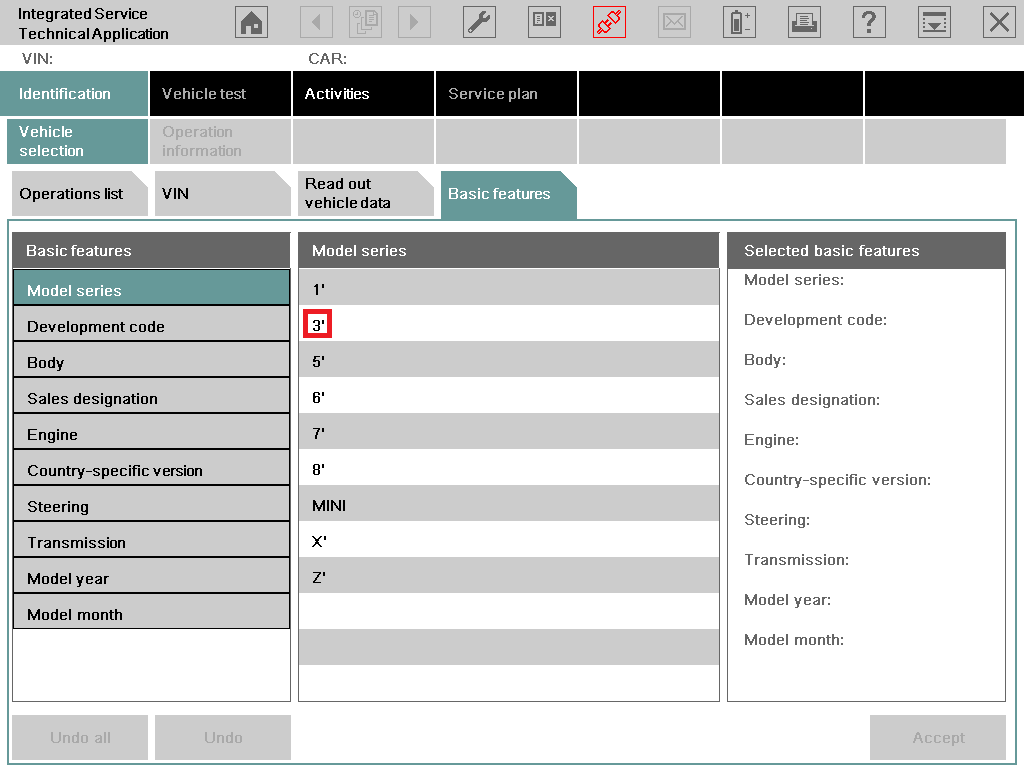Open help with the question mark icon
The height and width of the screenshot is (768, 1024).
pos(869,22)
